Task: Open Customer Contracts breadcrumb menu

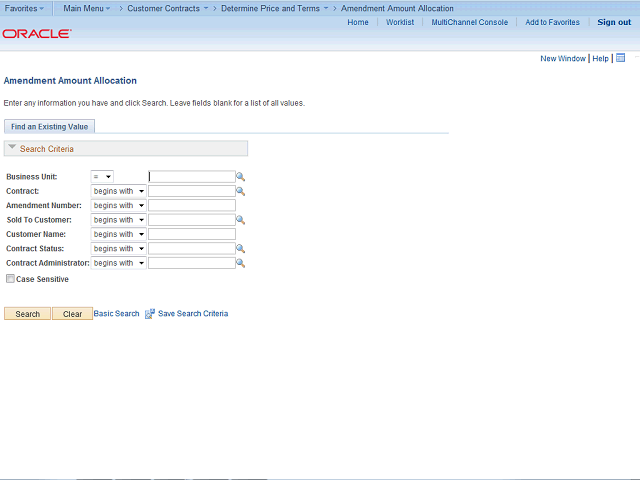Action: (x=167, y=8)
